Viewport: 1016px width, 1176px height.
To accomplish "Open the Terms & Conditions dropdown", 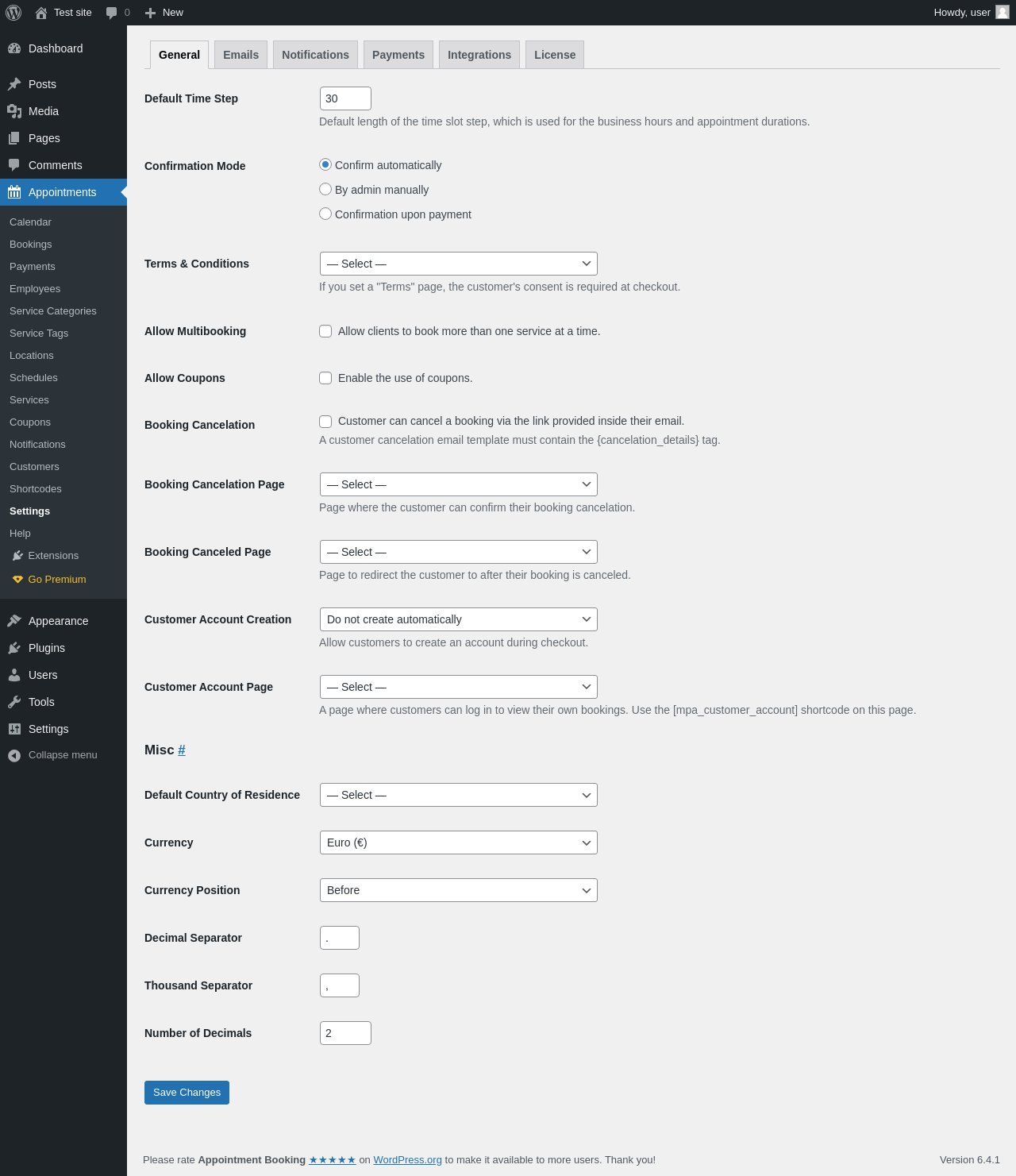I will pos(459,264).
